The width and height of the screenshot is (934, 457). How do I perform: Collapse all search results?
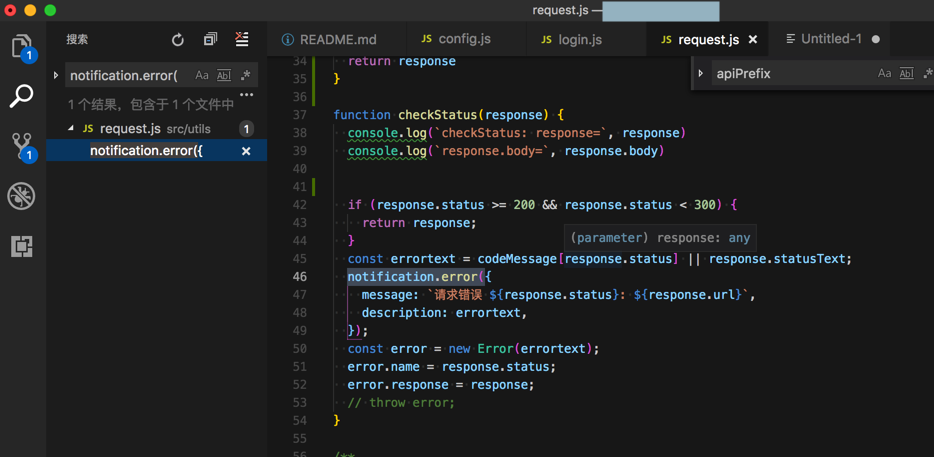[x=210, y=40]
